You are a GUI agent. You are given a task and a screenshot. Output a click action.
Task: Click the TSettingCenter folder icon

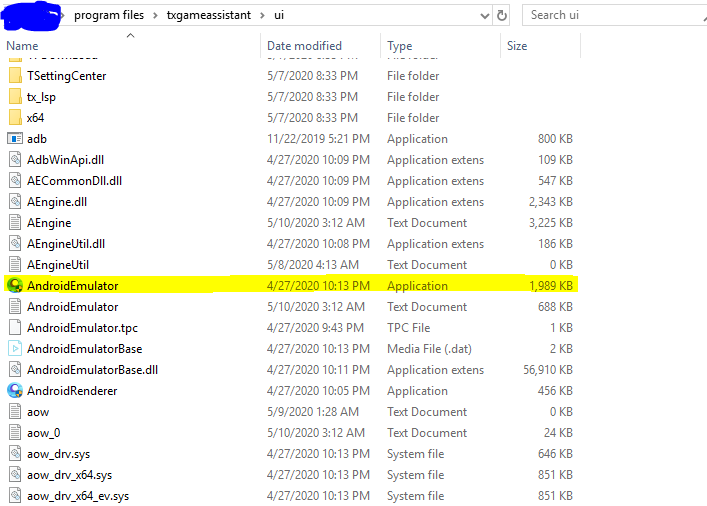[x=15, y=75]
